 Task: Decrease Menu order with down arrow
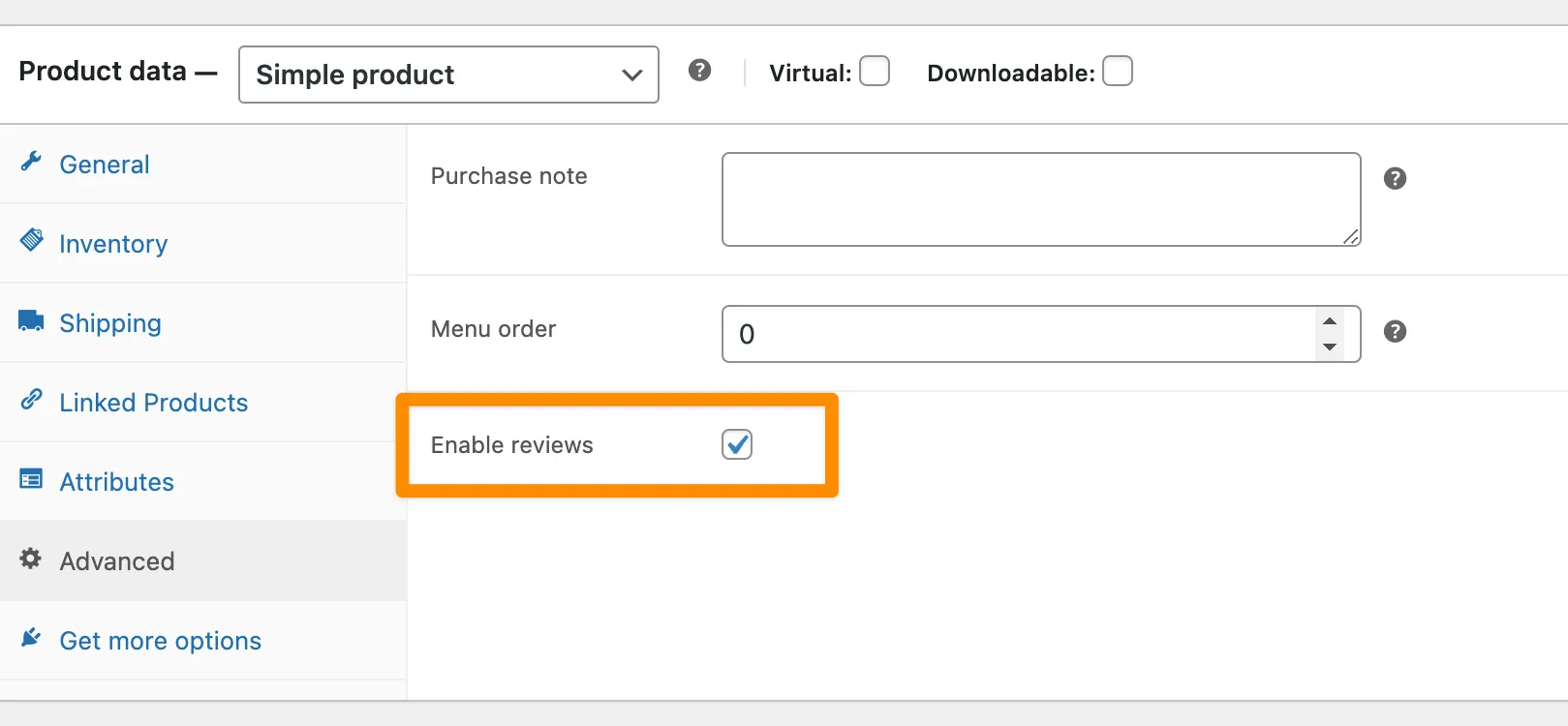tap(1330, 347)
